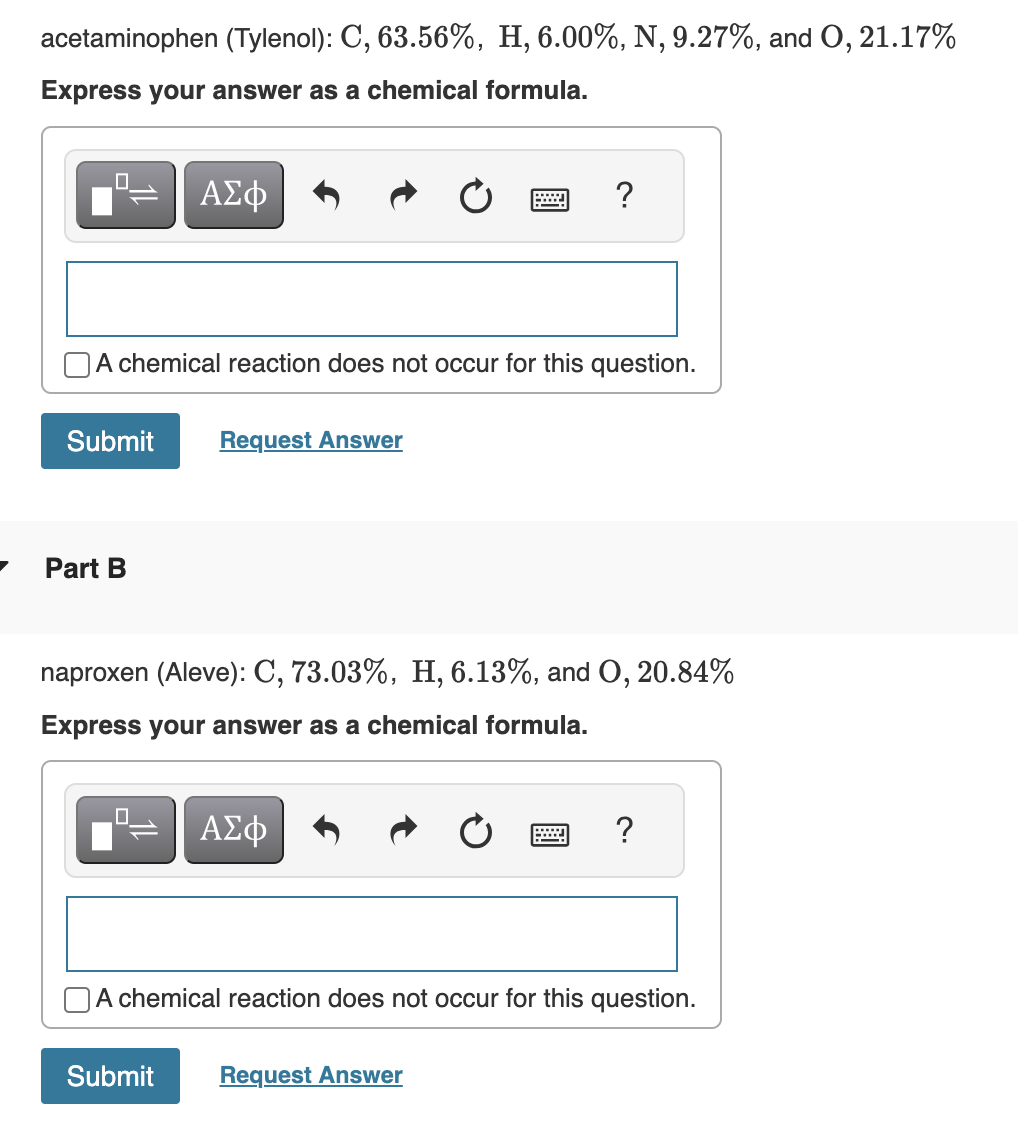Submit the naproxen formula answer
This screenshot has height=1142, width=1018.
(x=110, y=1075)
